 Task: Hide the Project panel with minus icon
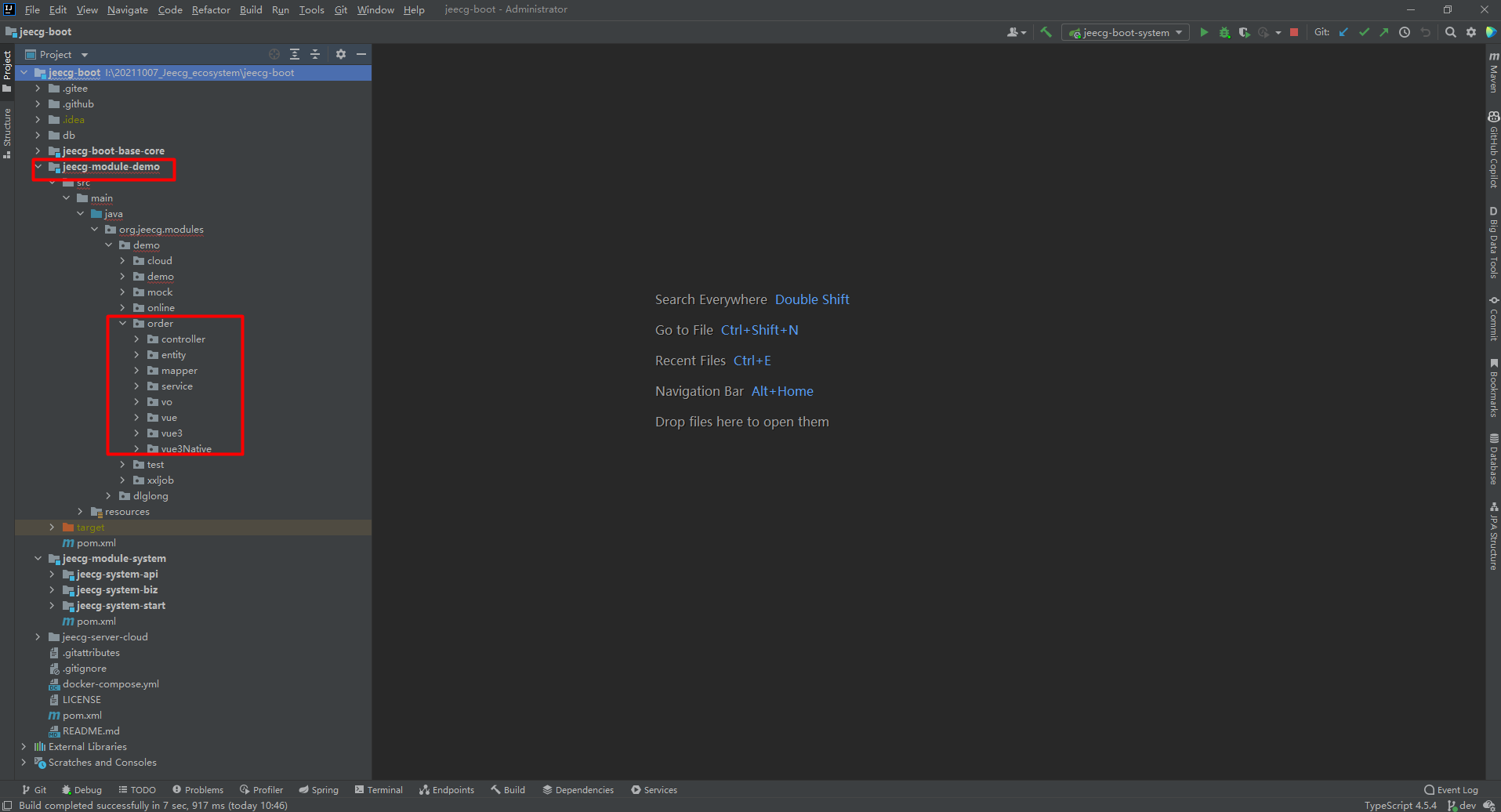361,54
